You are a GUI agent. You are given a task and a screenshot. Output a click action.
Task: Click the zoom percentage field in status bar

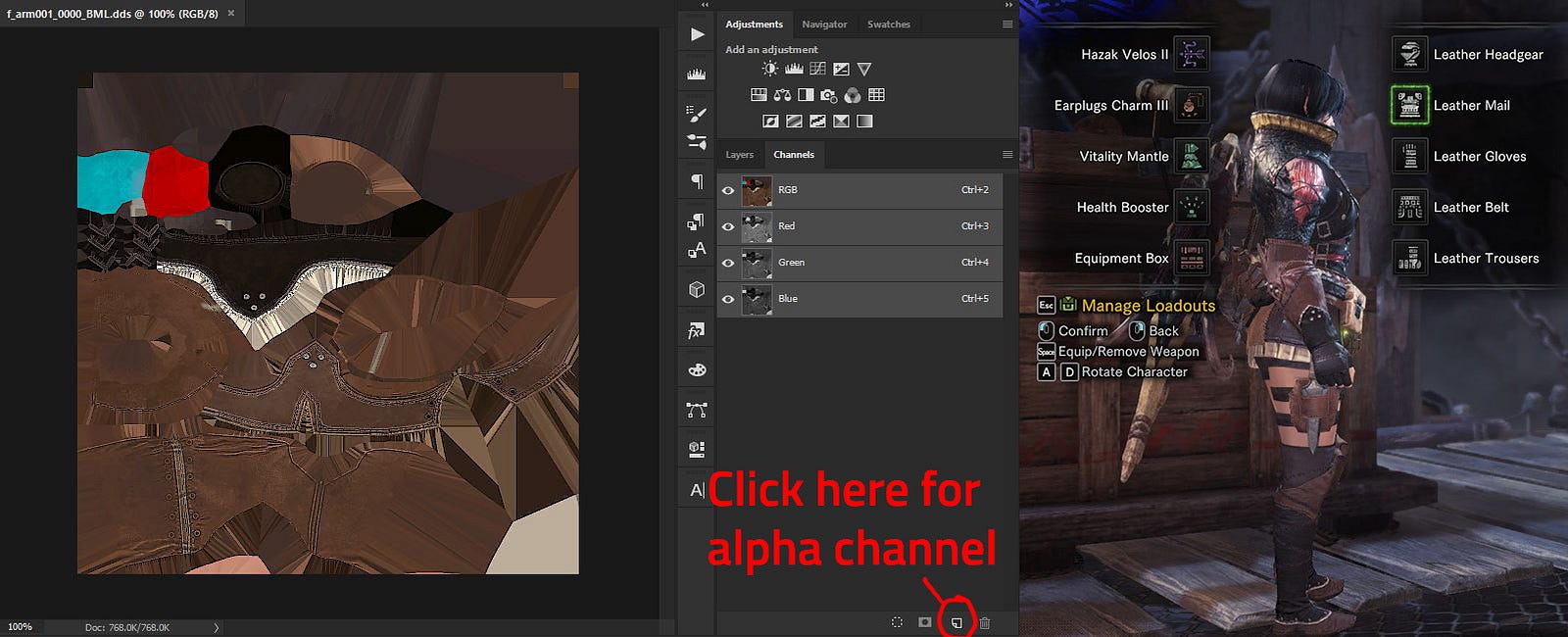(x=20, y=627)
